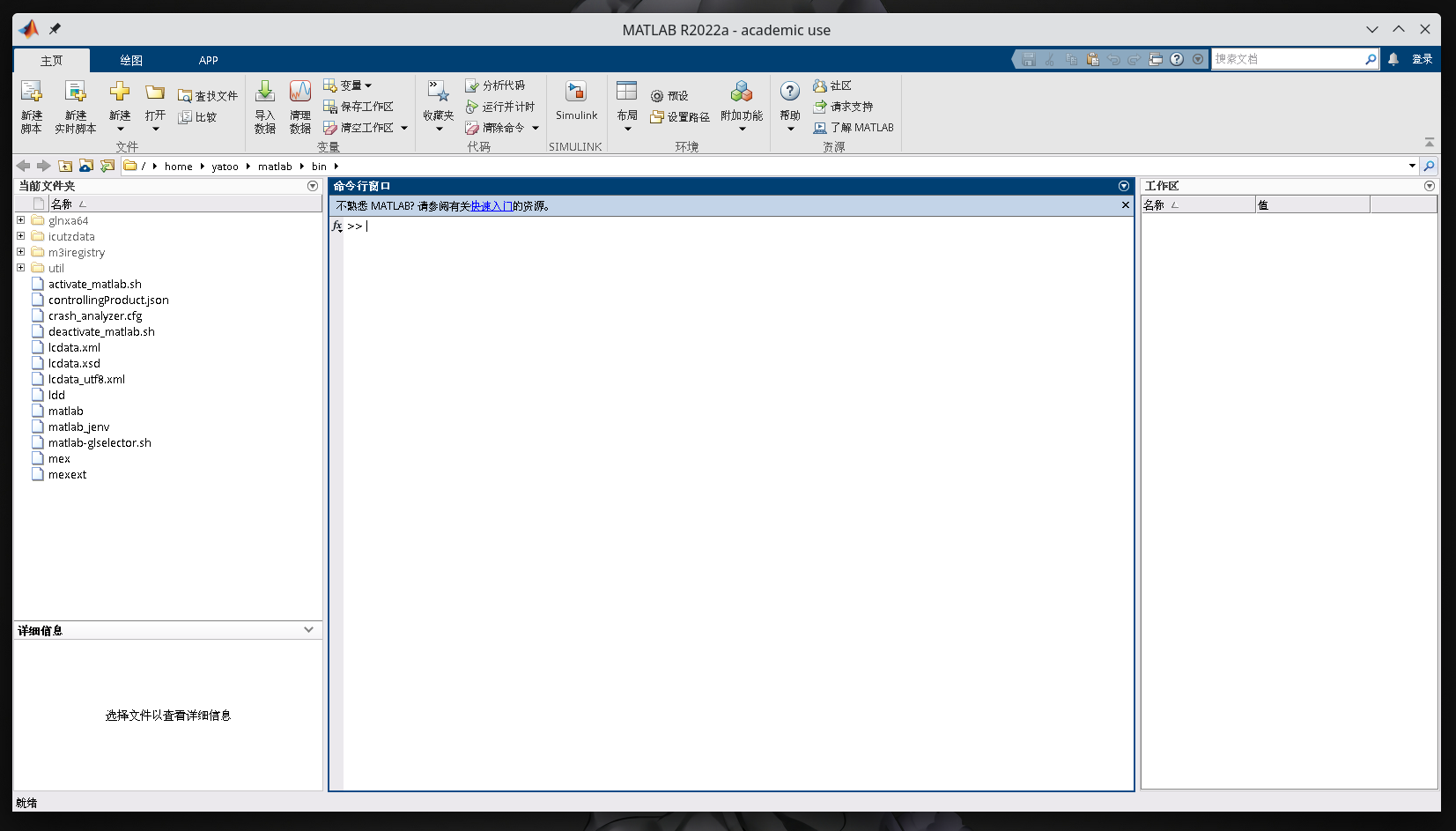Click the search magnifier in the address bar
This screenshot has width=1456, height=831.
coord(1429,166)
